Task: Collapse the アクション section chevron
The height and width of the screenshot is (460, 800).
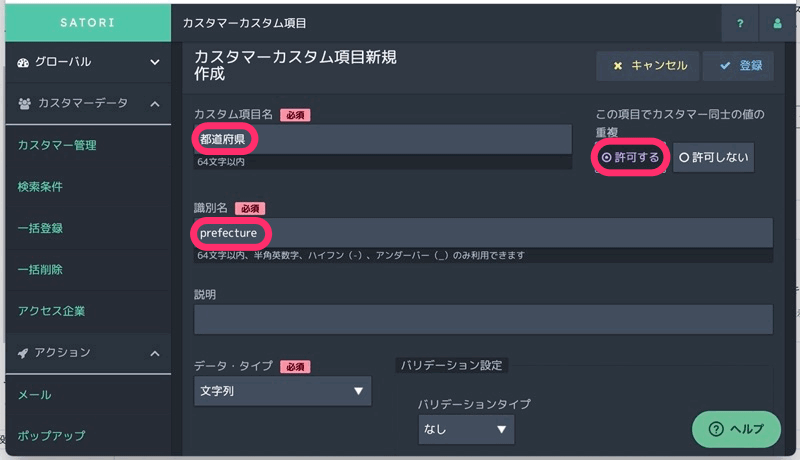Action: coord(155,353)
